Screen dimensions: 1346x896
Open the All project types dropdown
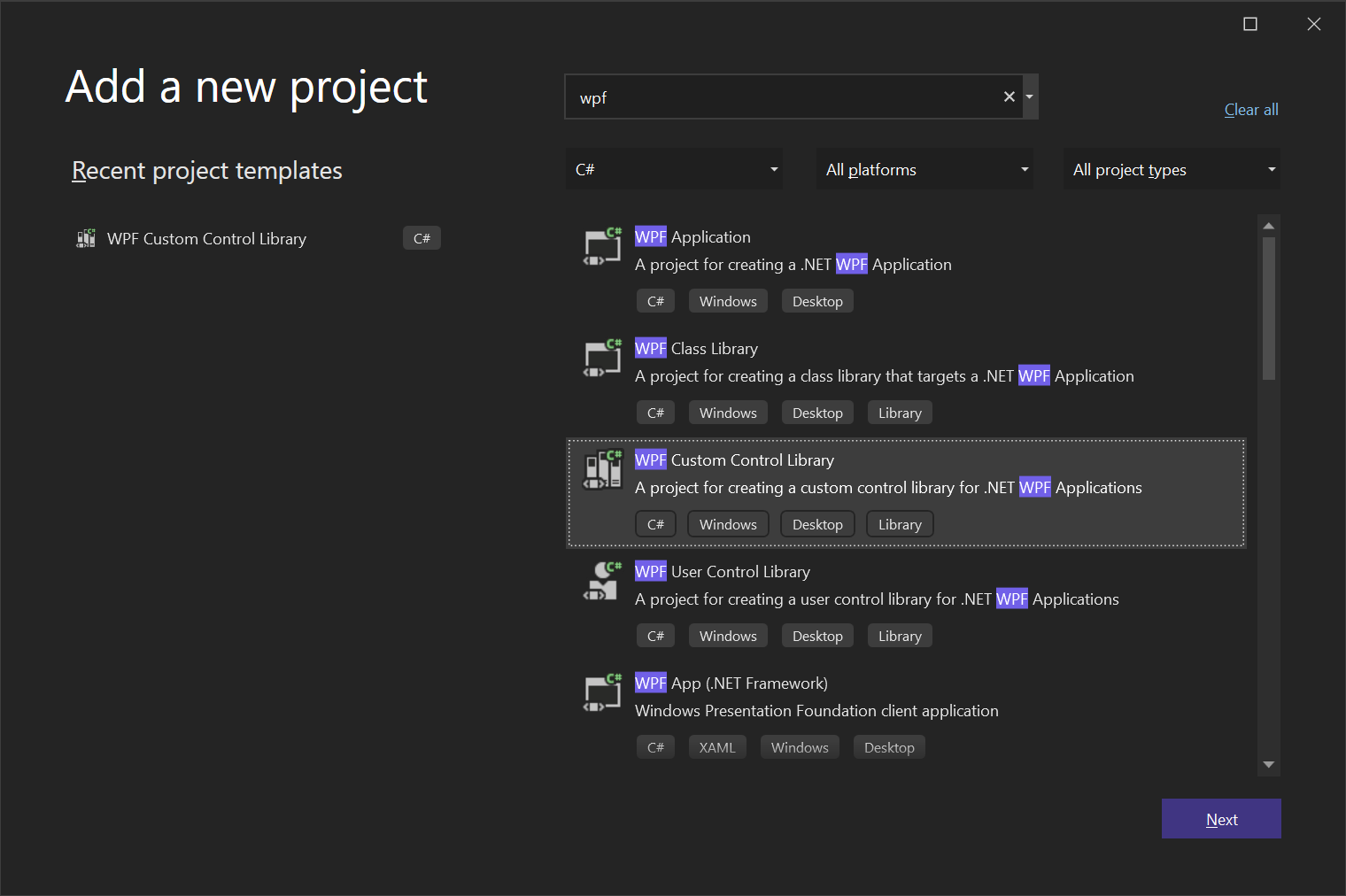click(x=1172, y=169)
